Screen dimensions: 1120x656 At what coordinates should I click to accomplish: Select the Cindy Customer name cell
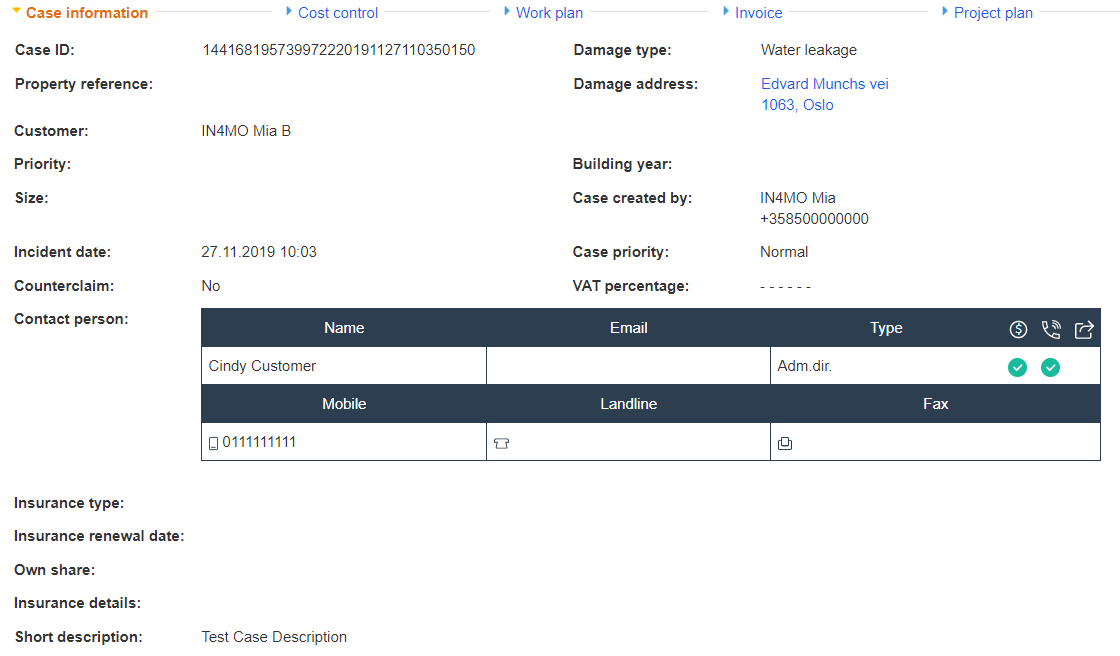pos(262,366)
